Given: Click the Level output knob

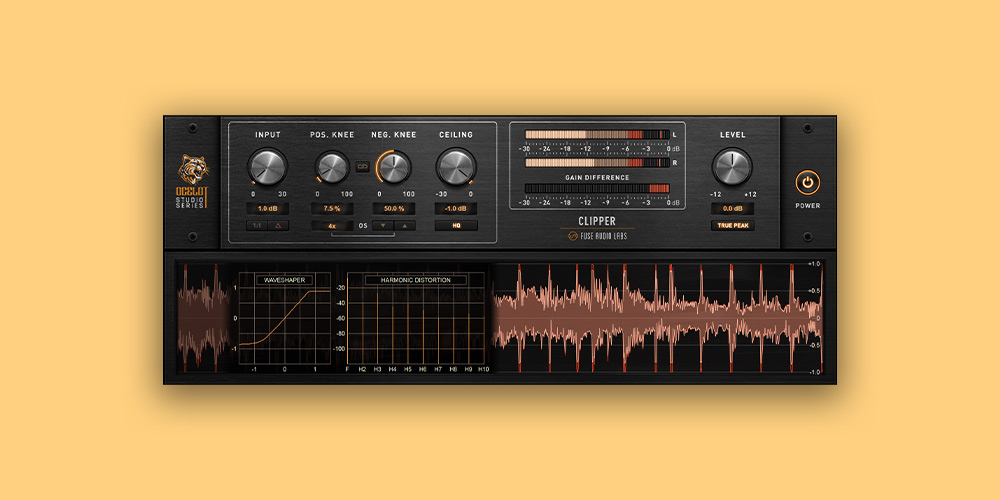Looking at the screenshot, I should [x=732, y=167].
